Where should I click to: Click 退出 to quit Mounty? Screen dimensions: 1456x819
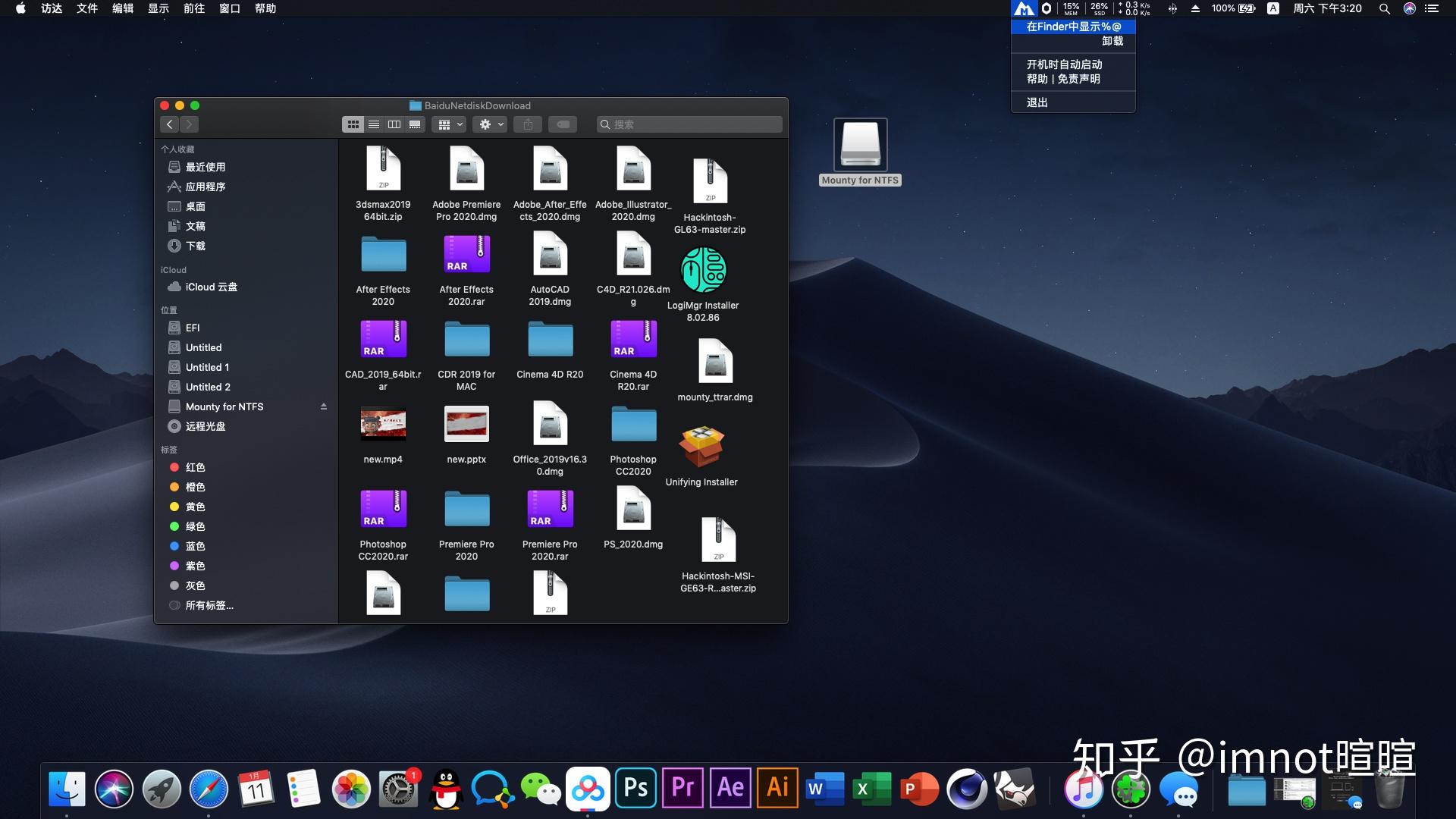[1037, 102]
